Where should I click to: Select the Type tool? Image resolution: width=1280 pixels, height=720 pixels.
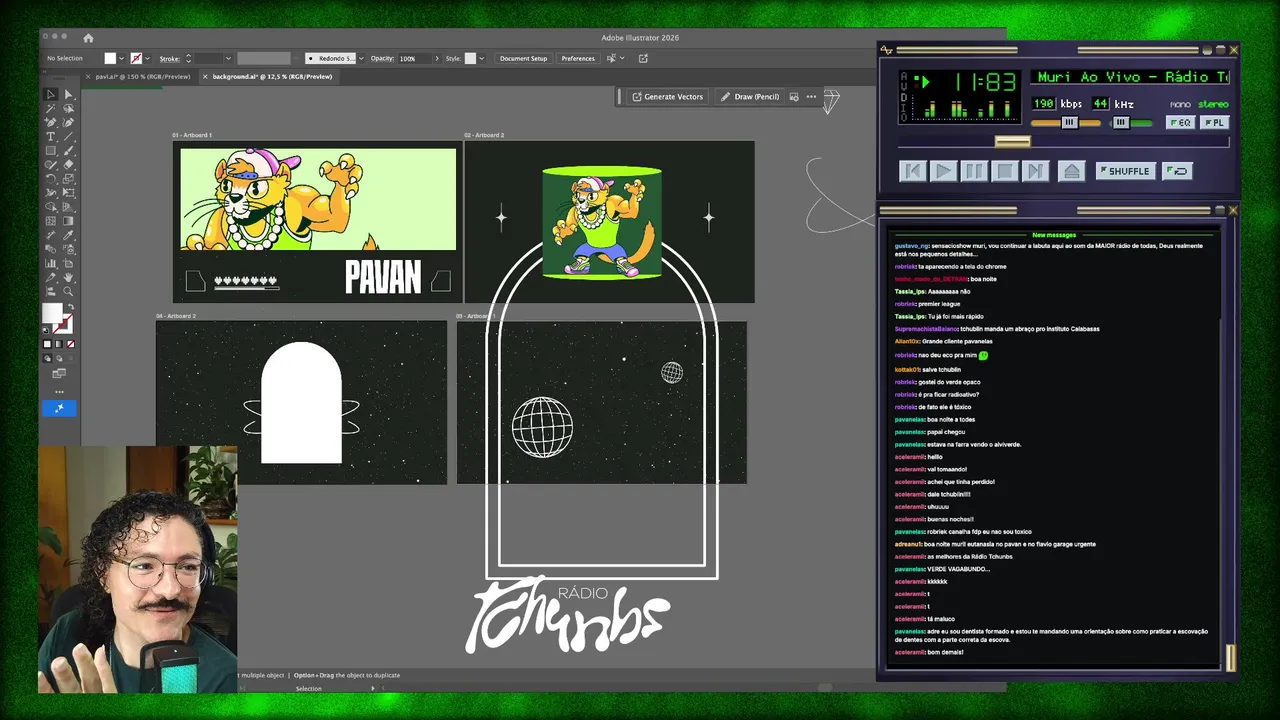coord(50,135)
